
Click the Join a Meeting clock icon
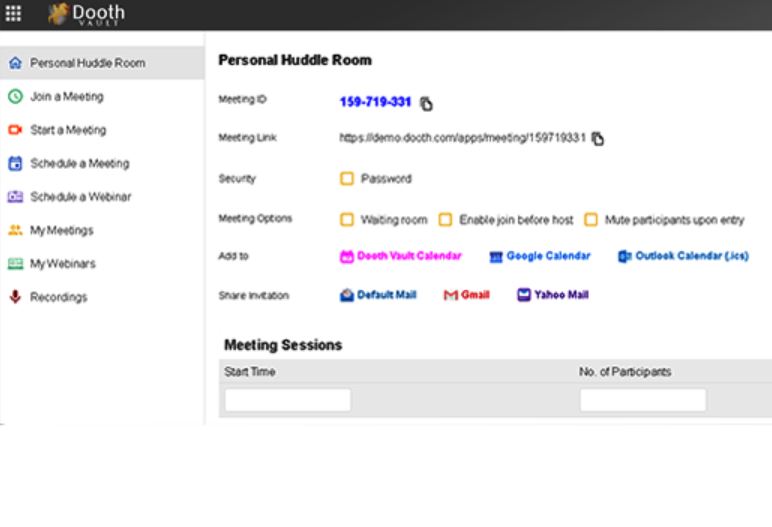click(15, 97)
